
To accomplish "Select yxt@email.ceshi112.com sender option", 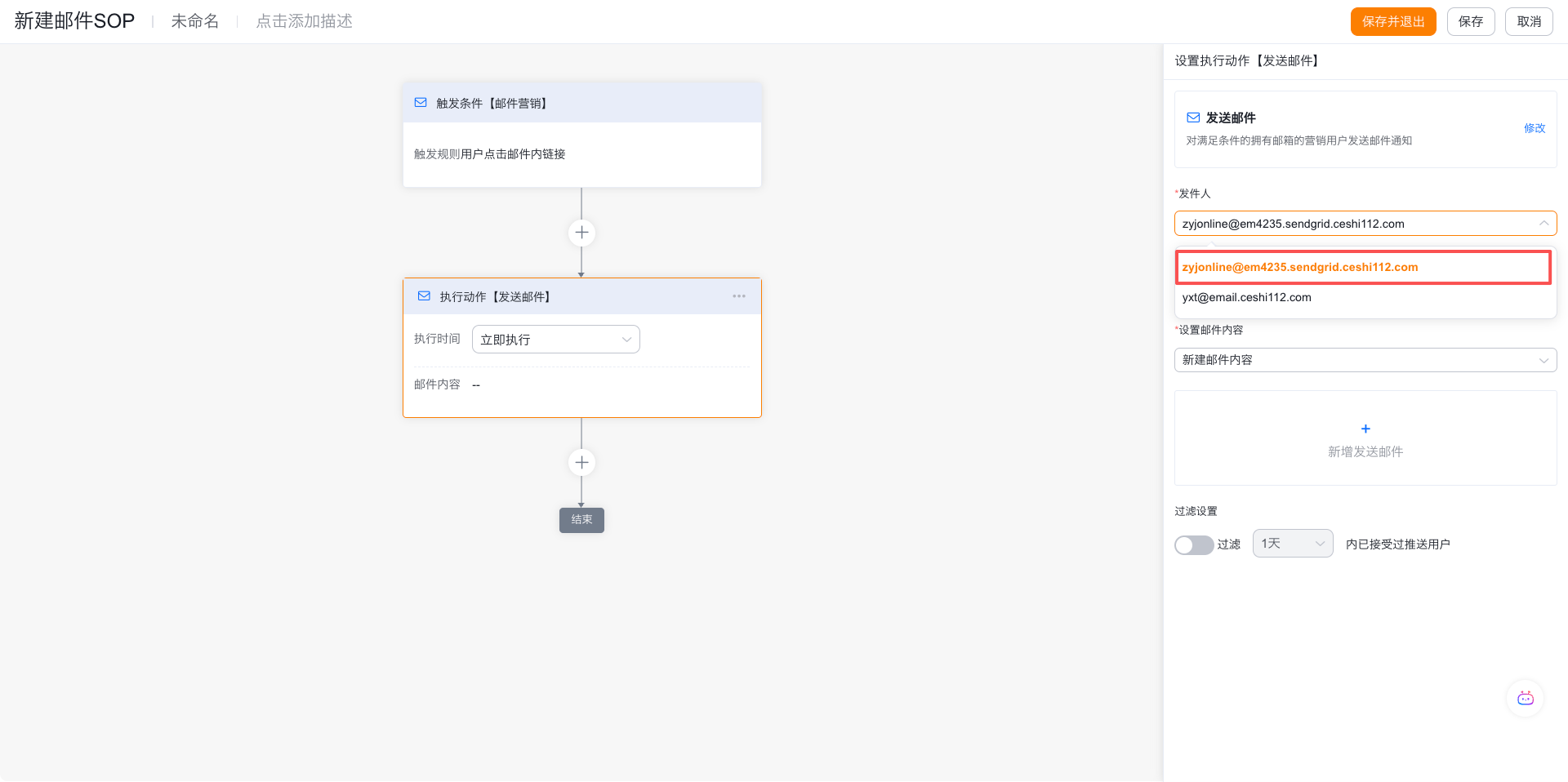I will 1247,297.
